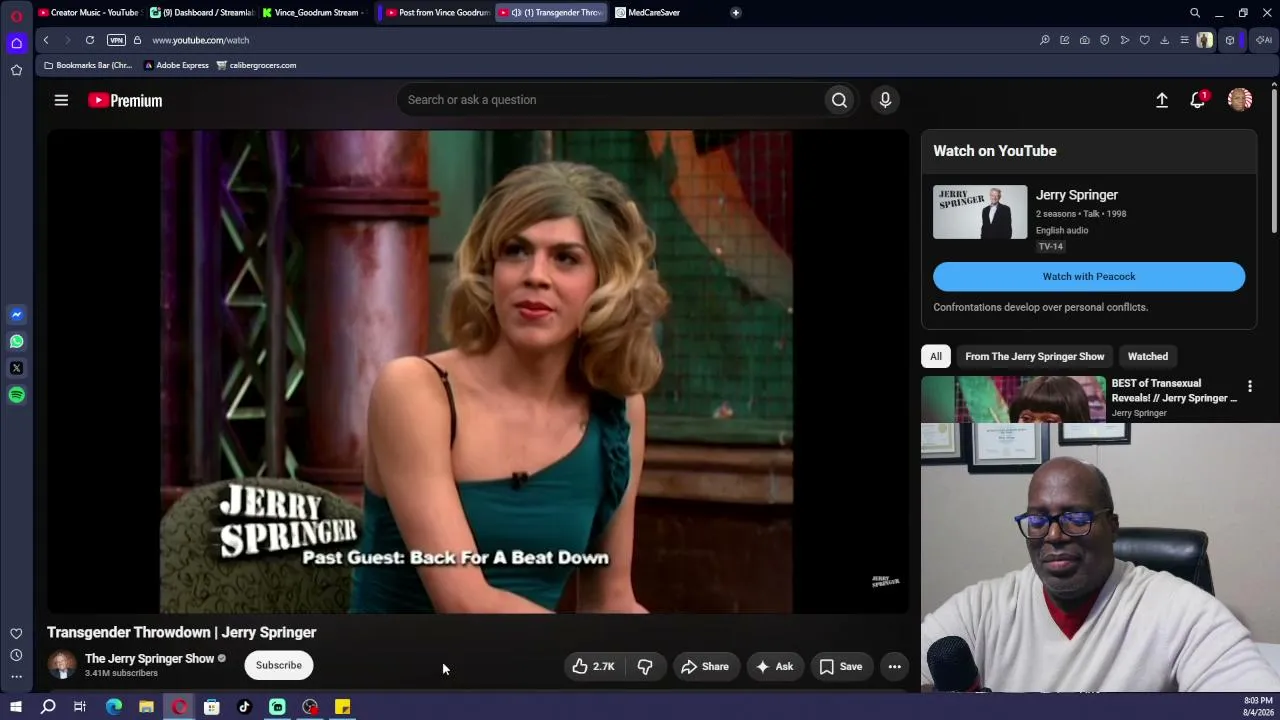Open the Adobe Express bookmark
The image size is (1280, 720).
click(x=177, y=65)
